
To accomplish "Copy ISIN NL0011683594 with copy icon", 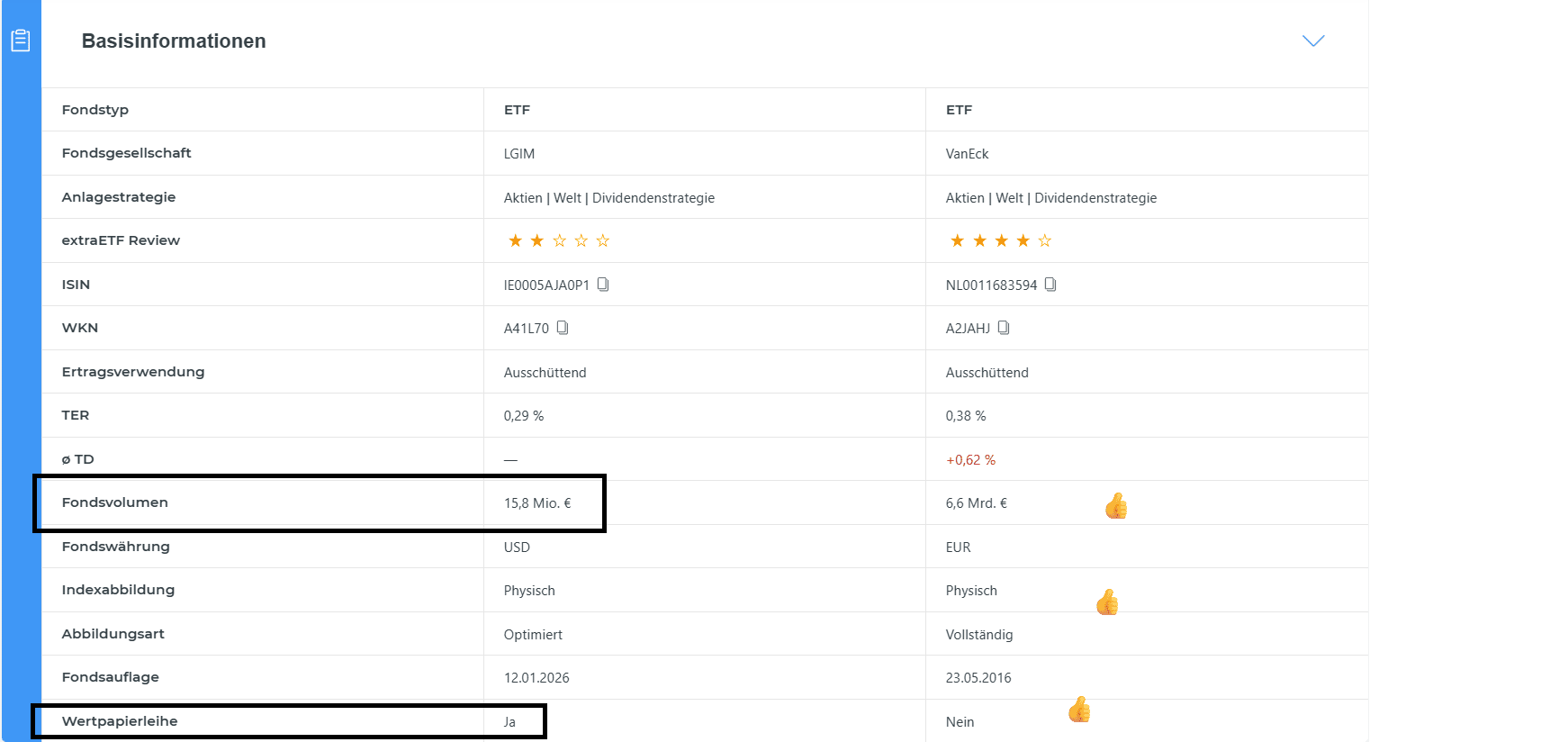I will pos(1050,285).
